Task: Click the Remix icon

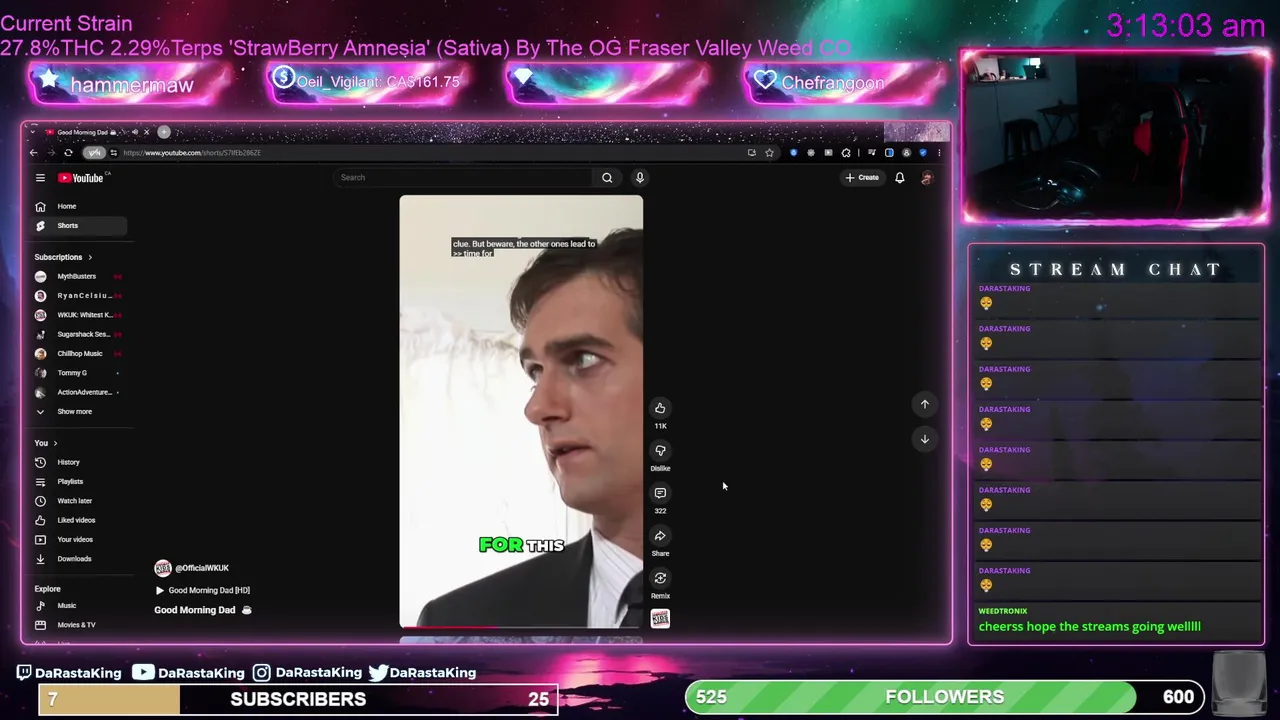Action: 660,578
